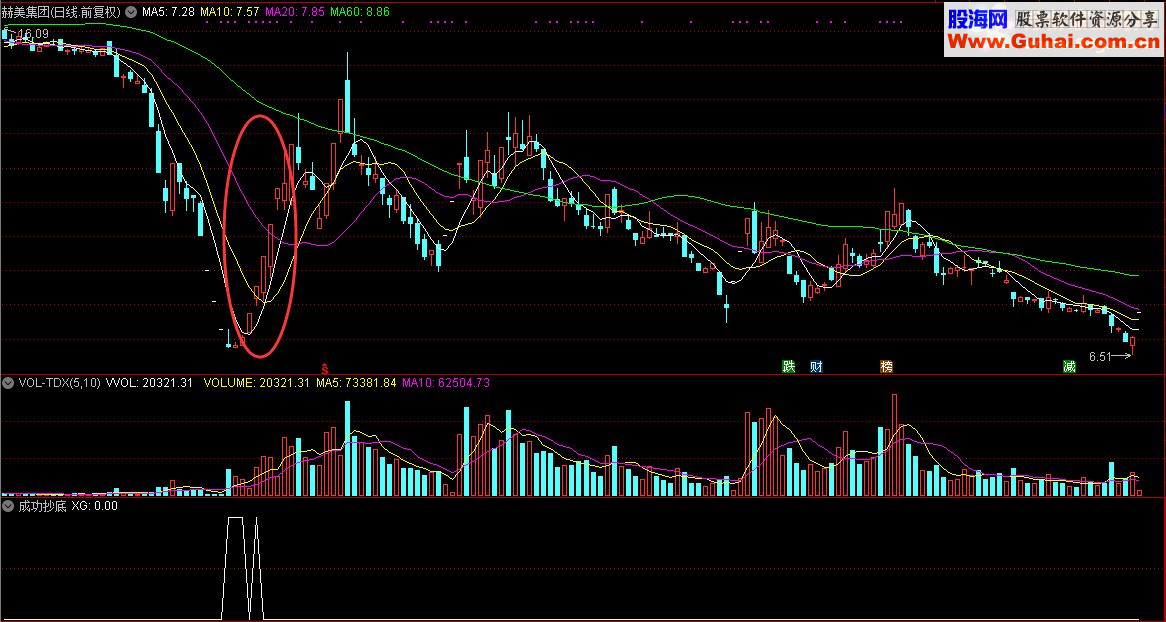Click the red S marker below chart

point(324,368)
